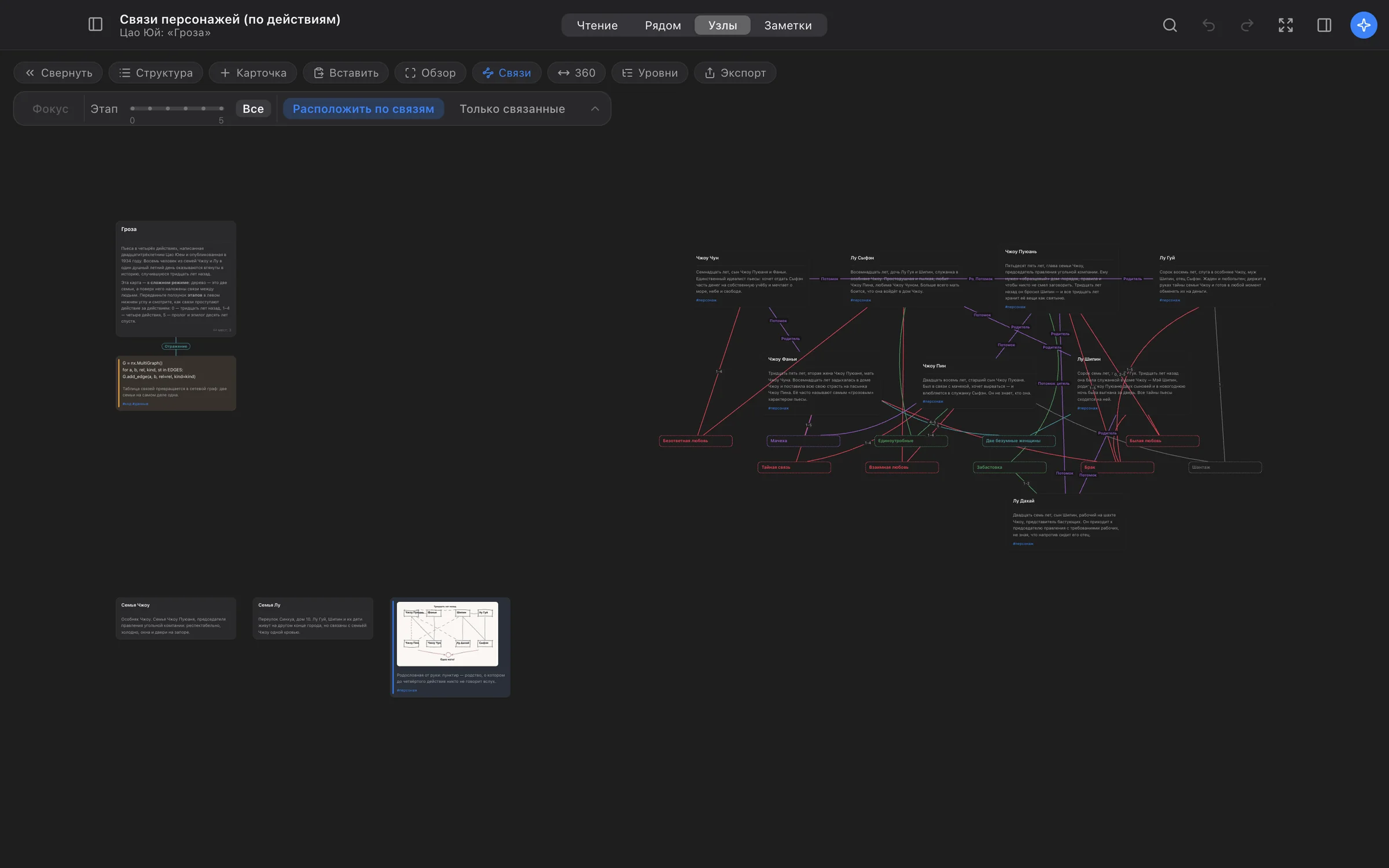Set the Этап slider to its last stop
Image resolution: width=1389 pixels, height=868 pixels.
coord(221,108)
